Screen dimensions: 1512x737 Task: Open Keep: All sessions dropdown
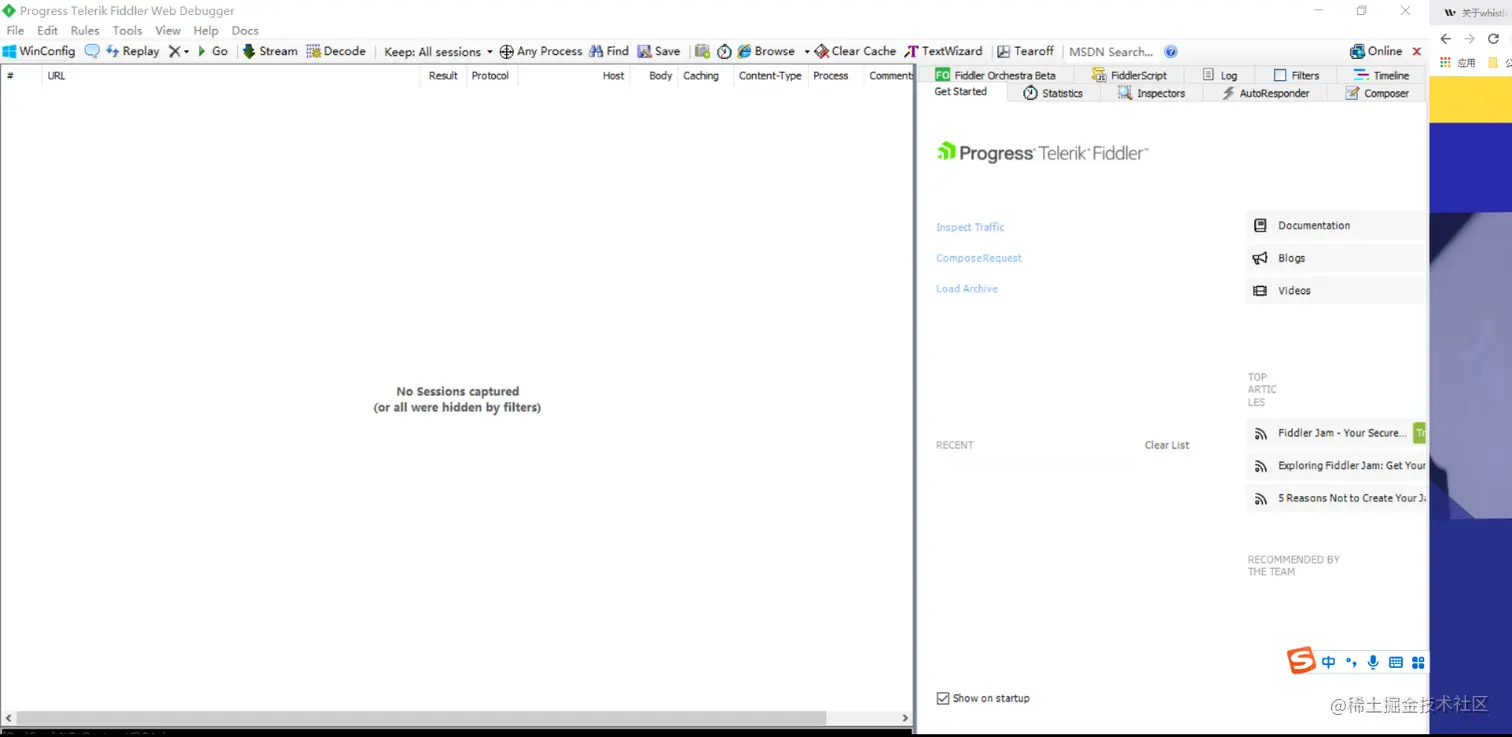439,52
